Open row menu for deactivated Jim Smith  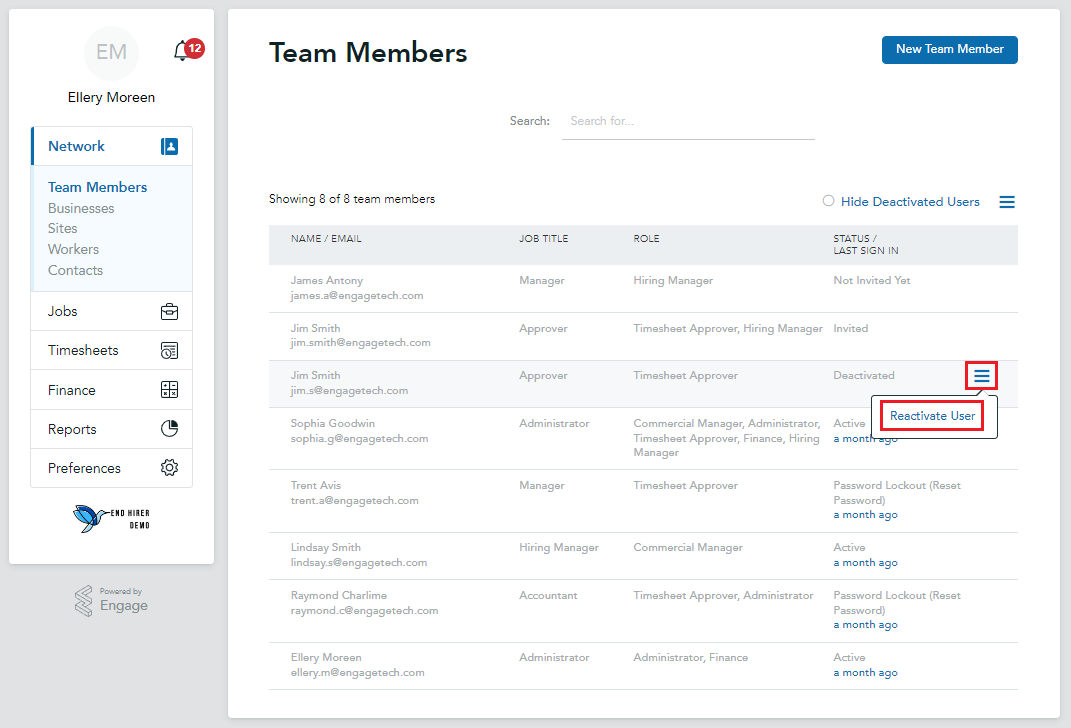(x=982, y=376)
